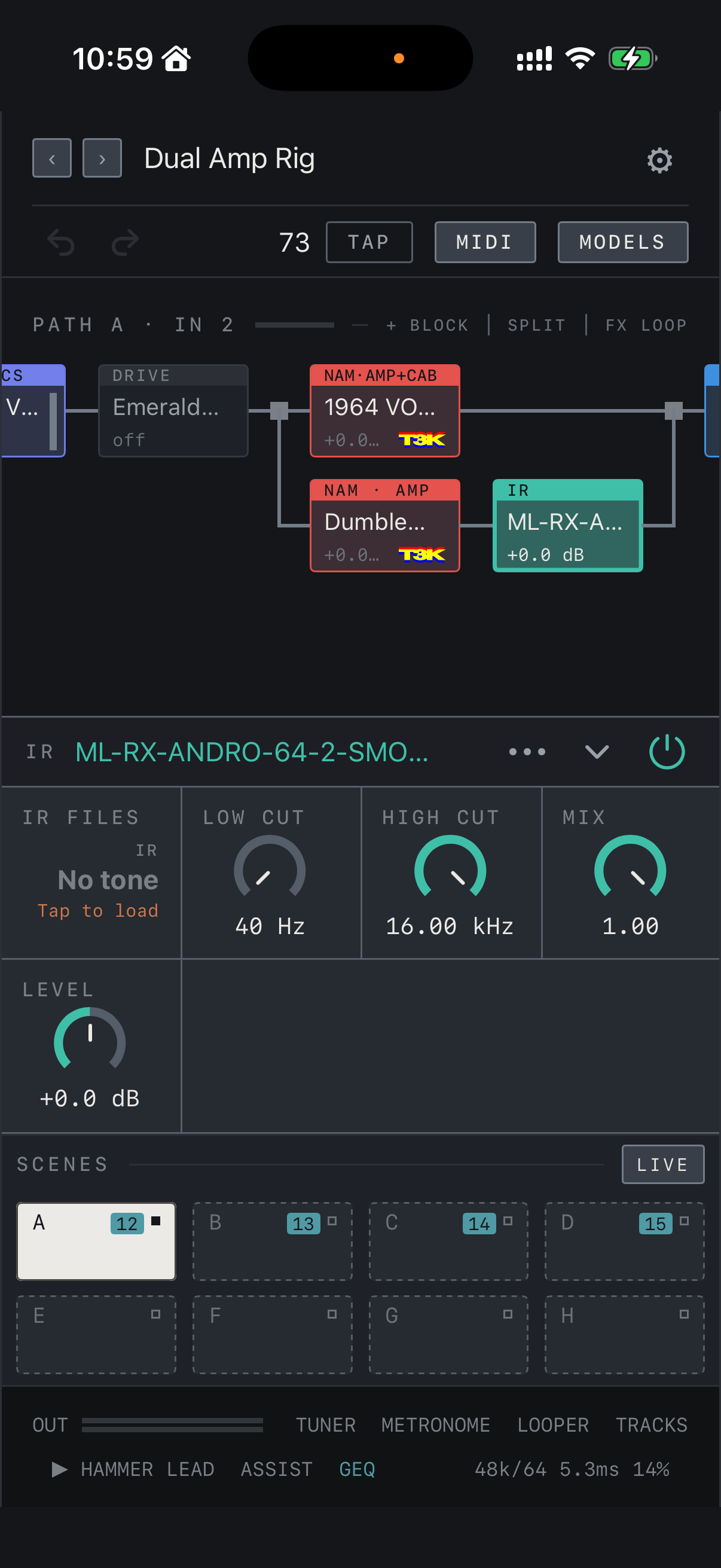Toggle the square indicator on scene A
721x1568 pixels.
[156, 1221]
